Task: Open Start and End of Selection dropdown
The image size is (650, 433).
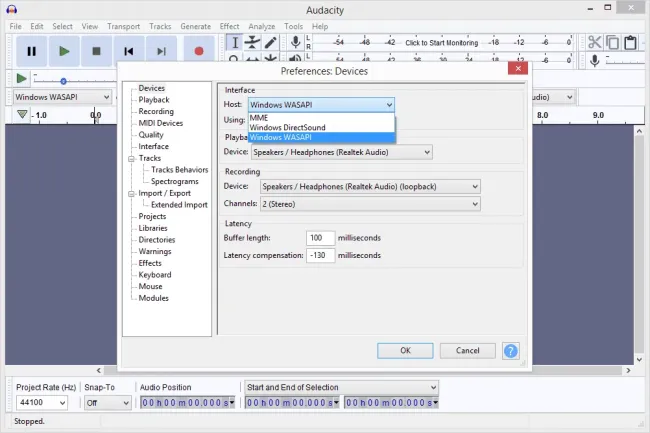Action: coord(341,387)
